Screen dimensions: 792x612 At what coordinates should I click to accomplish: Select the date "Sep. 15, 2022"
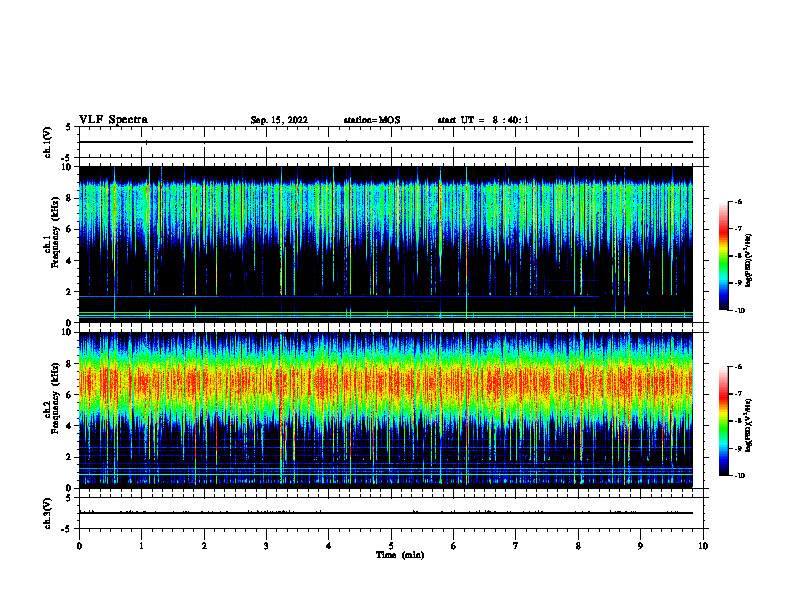click(279, 120)
